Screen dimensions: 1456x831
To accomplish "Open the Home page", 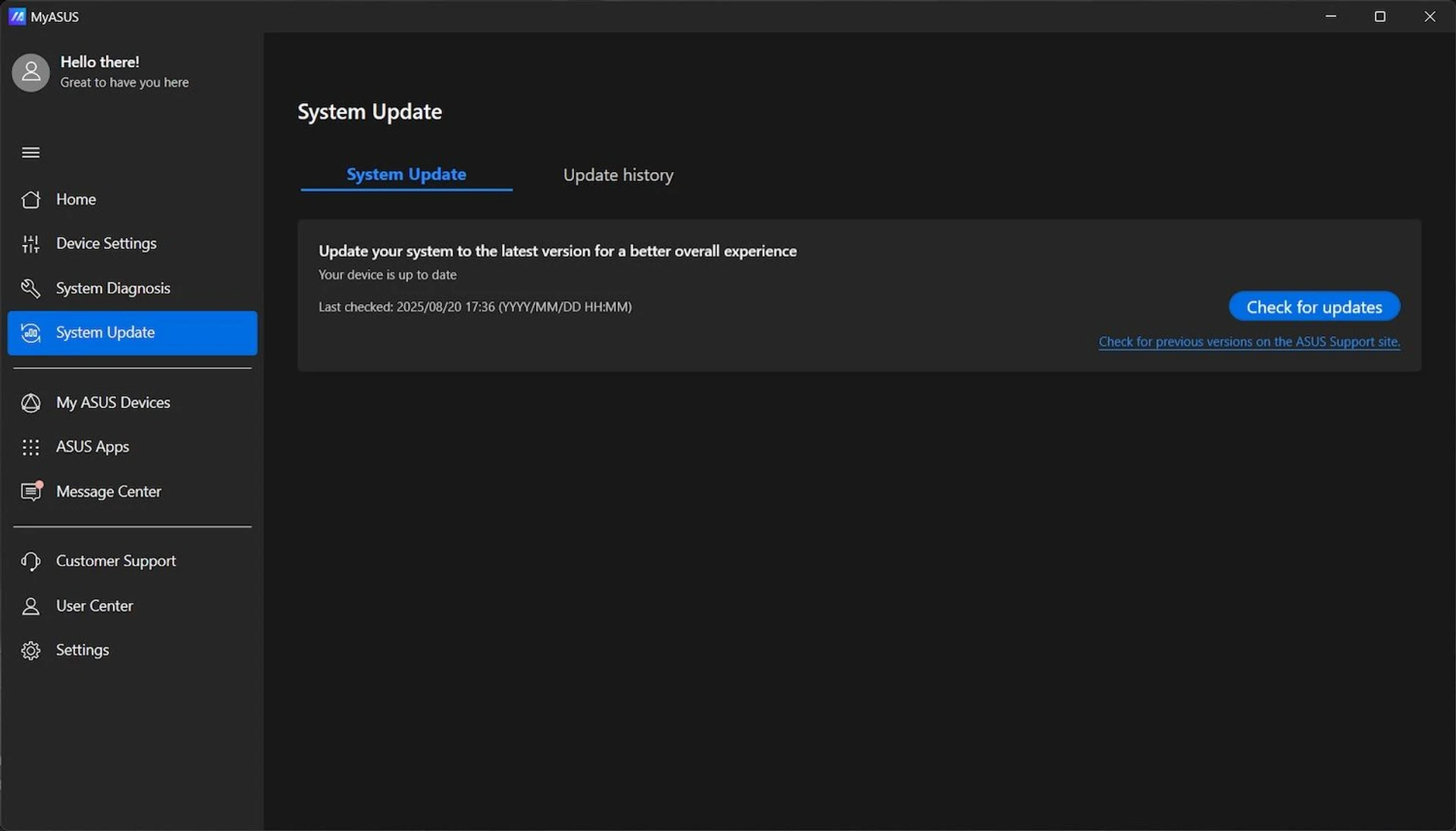I will click(132, 199).
